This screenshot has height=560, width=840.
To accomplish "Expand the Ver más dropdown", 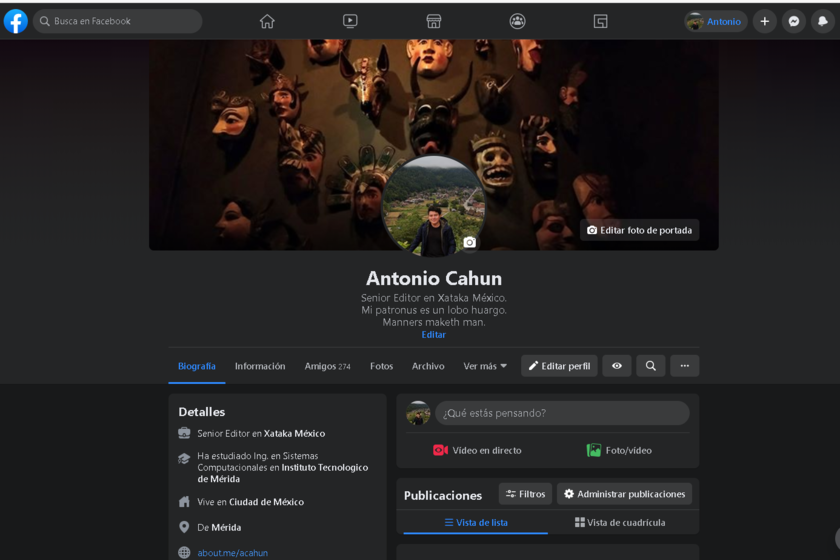I will pyautogui.click(x=485, y=366).
